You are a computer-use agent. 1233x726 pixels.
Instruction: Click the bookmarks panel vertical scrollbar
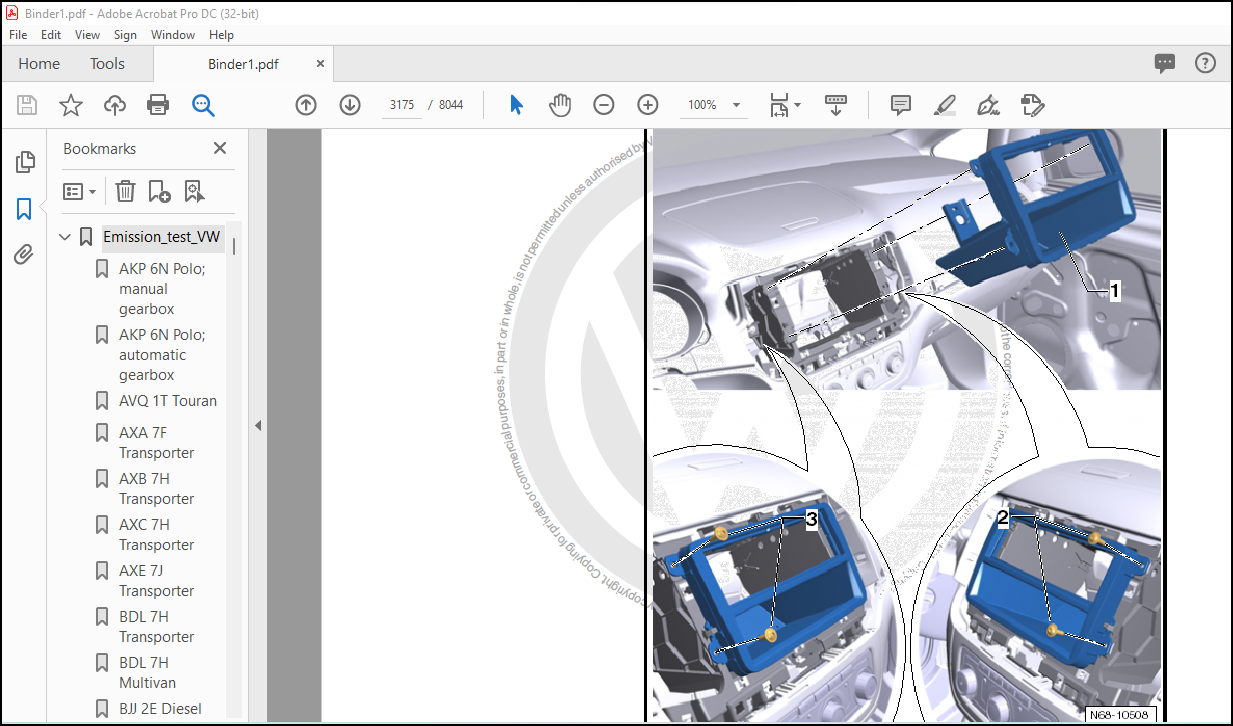pos(234,247)
